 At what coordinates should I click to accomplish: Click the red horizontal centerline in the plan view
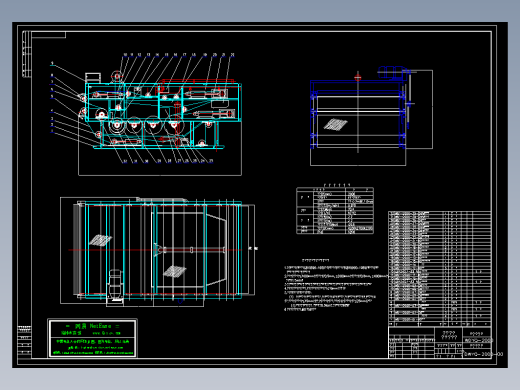(x=155, y=250)
